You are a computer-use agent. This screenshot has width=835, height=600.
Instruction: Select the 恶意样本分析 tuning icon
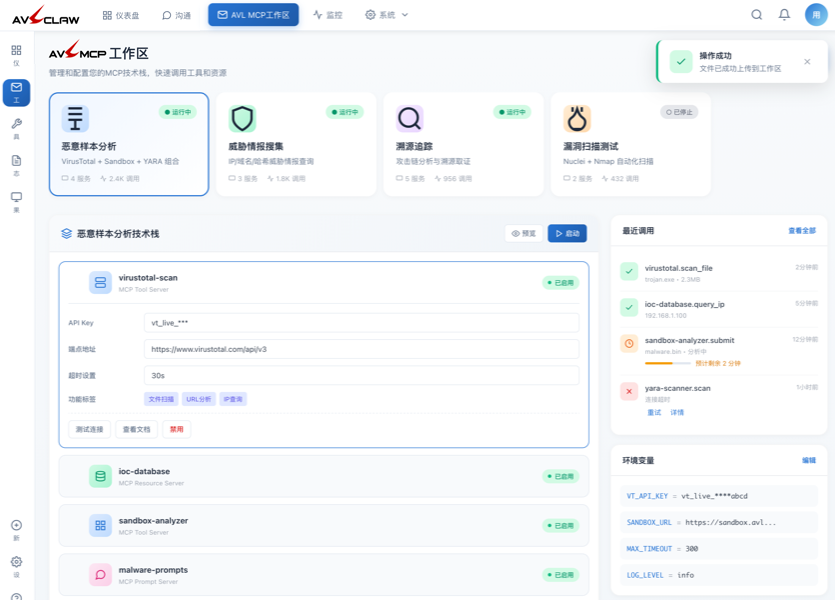[x=74, y=118]
